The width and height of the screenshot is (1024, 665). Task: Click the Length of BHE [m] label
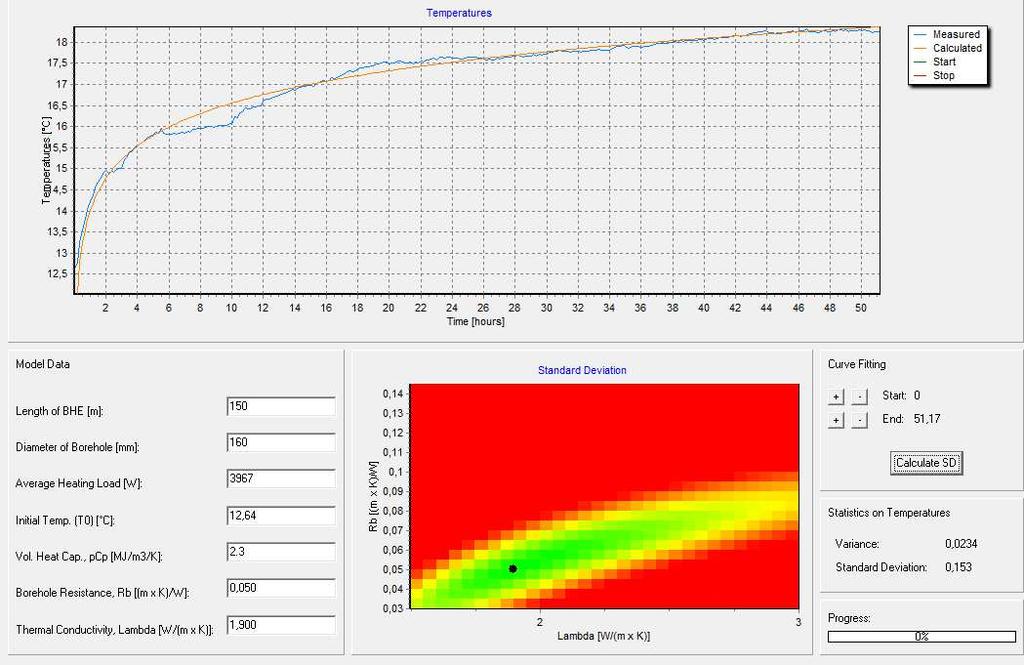point(59,411)
